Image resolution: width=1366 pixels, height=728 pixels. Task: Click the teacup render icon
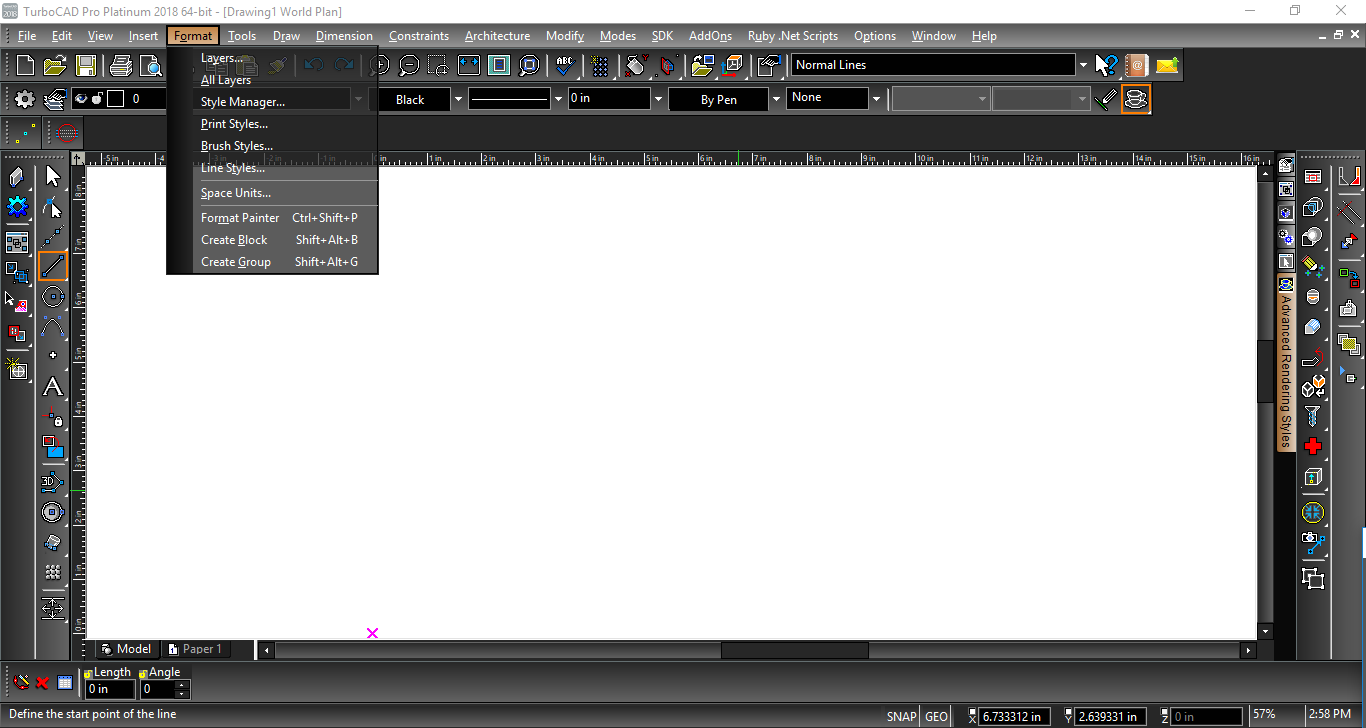pyautogui.click(x=1135, y=99)
